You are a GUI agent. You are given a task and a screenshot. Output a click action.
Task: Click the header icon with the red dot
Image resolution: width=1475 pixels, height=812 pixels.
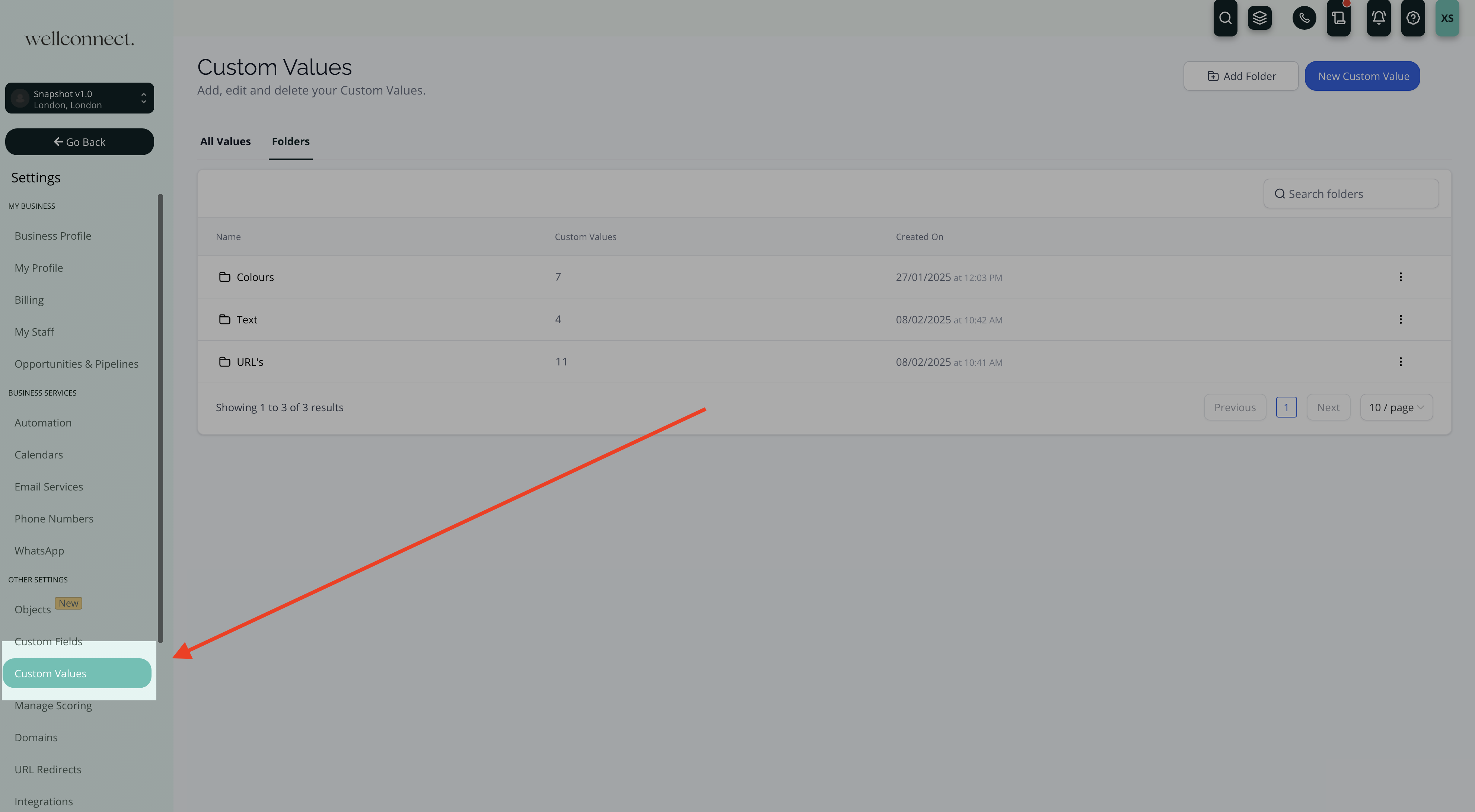click(1338, 18)
